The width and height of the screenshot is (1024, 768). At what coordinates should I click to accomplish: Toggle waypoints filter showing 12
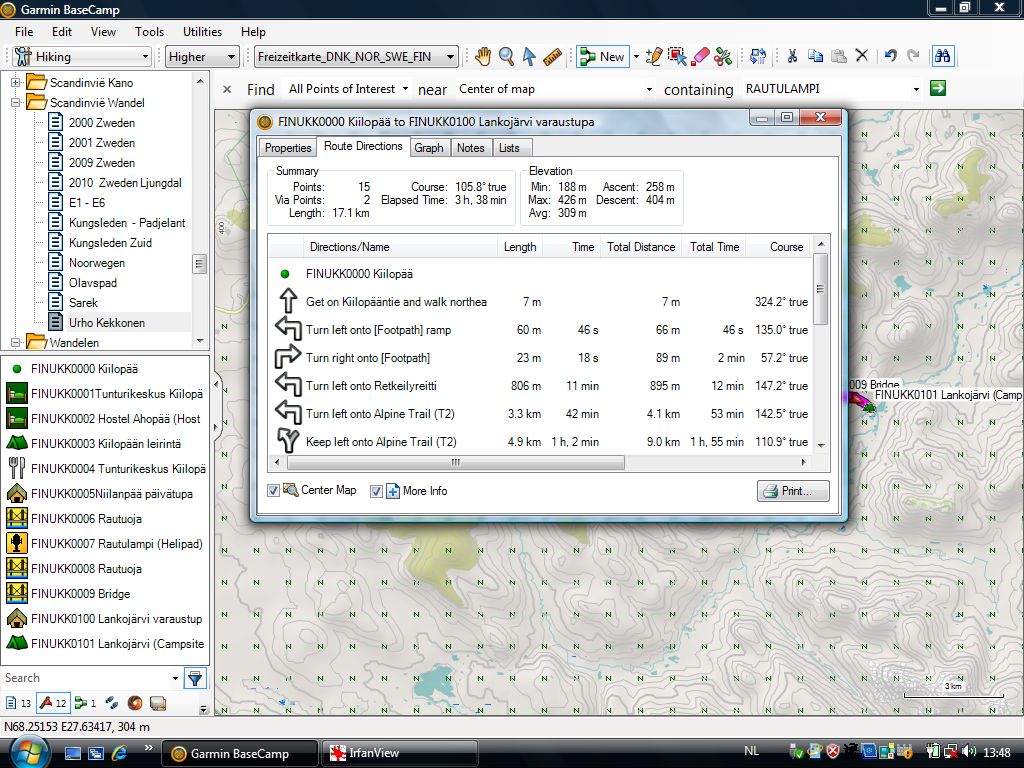[x=51, y=704]
